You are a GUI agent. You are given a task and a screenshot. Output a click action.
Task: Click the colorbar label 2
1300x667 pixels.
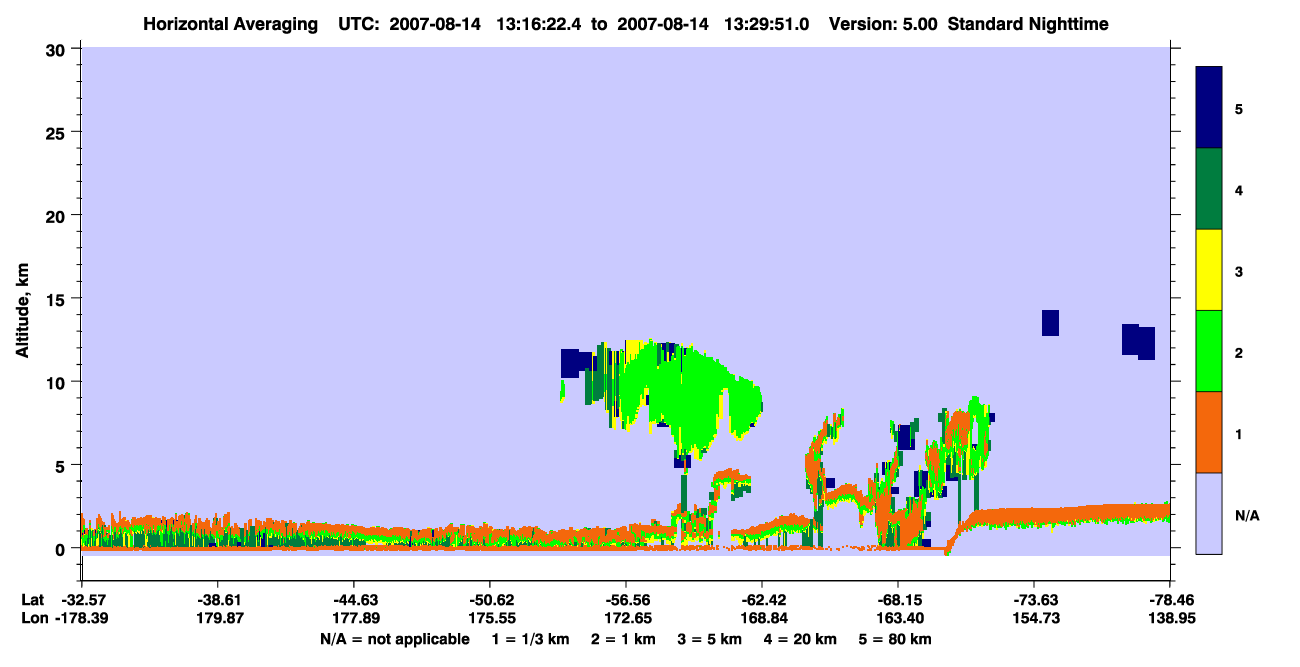click(x=1239, y=352)
